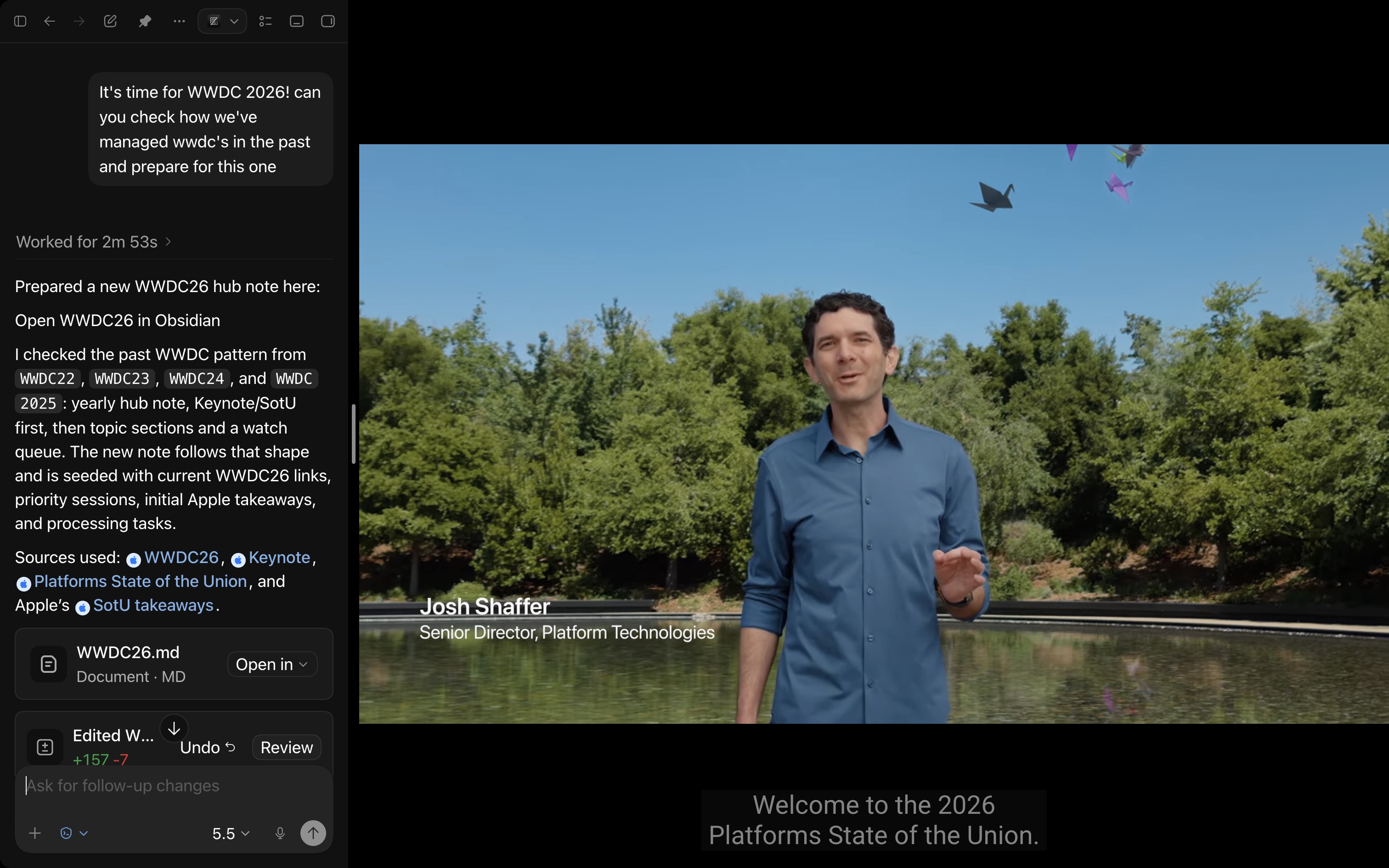Viewport: 1389px width, 868px height.
Task: Open the blue terminal mode dropdown
Action: [74, 833]
